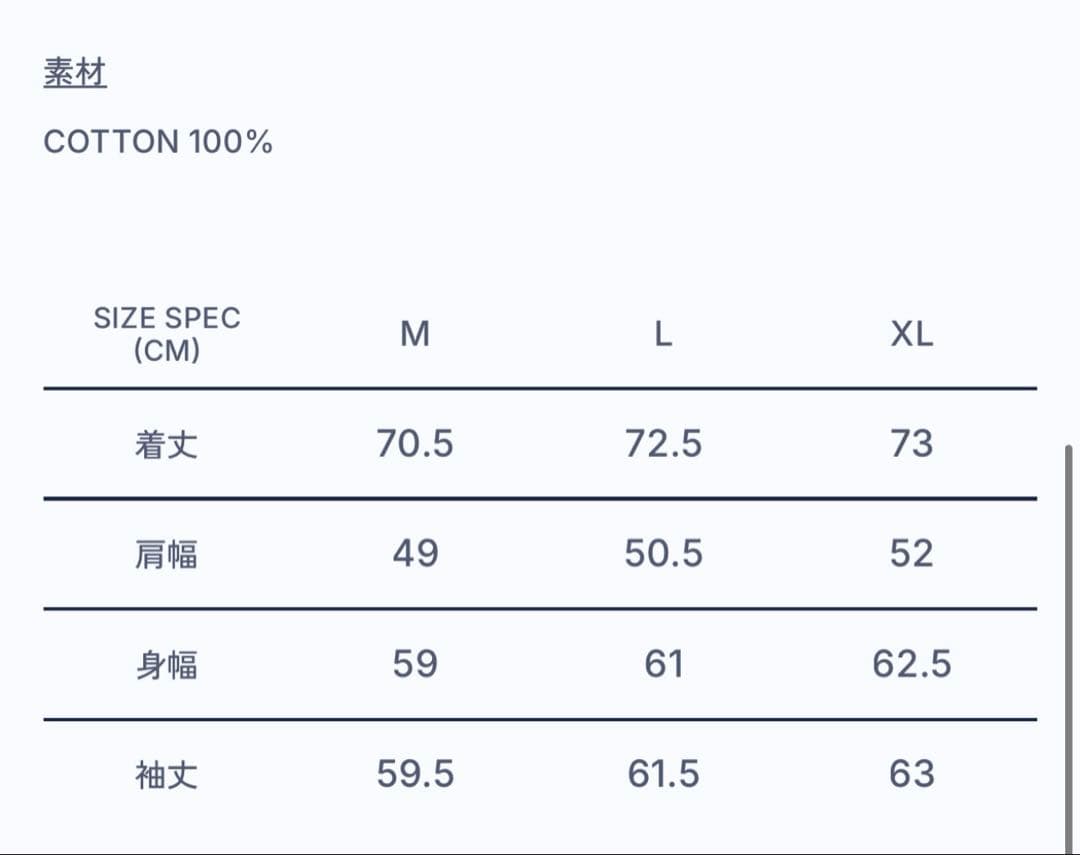This screenshot has height=855, width=1080.
Task: Click the underlined 素材 heading
Action: coord(75,74)
